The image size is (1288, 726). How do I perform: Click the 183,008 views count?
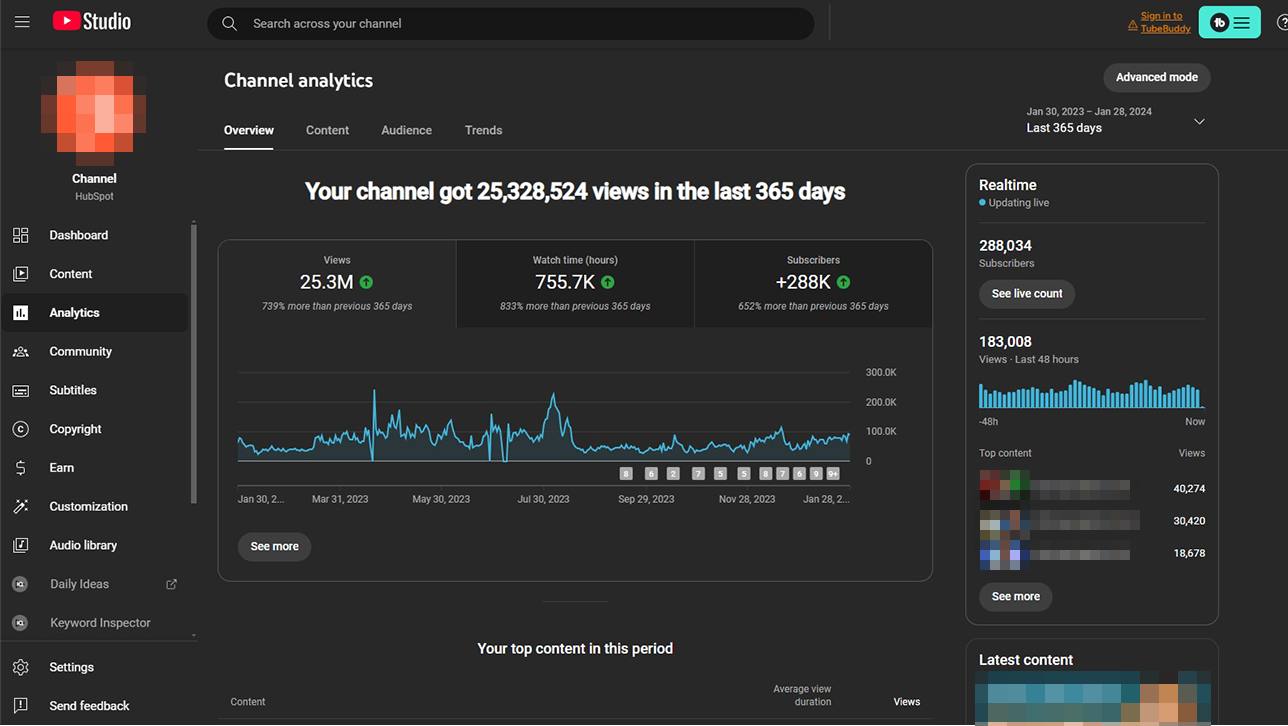coord(1005,341)
